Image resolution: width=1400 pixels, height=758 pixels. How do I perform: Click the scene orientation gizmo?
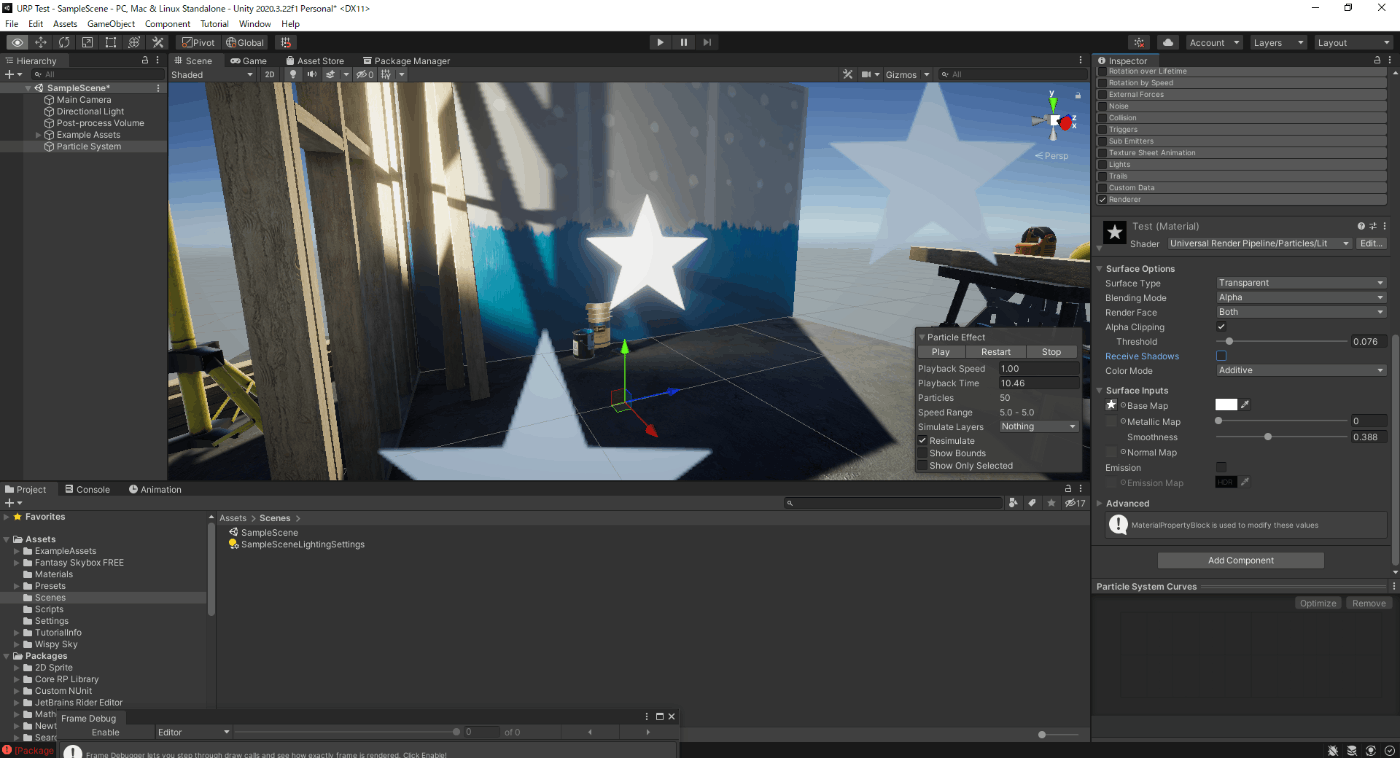tap(1056, 121)
